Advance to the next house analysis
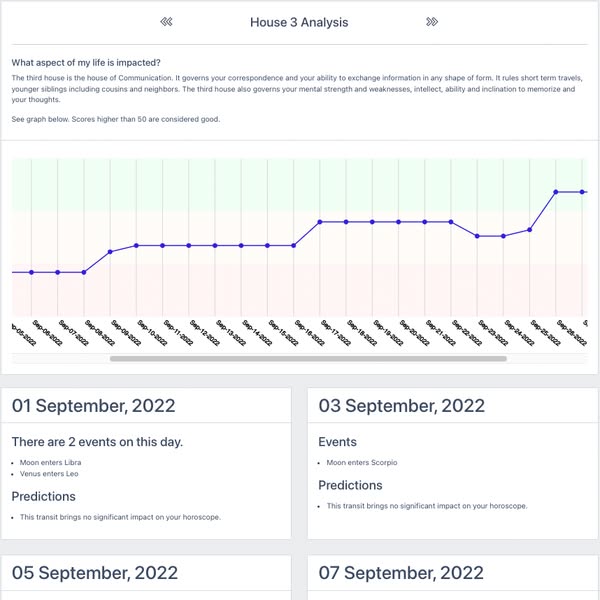 click(x=432, y=22)
